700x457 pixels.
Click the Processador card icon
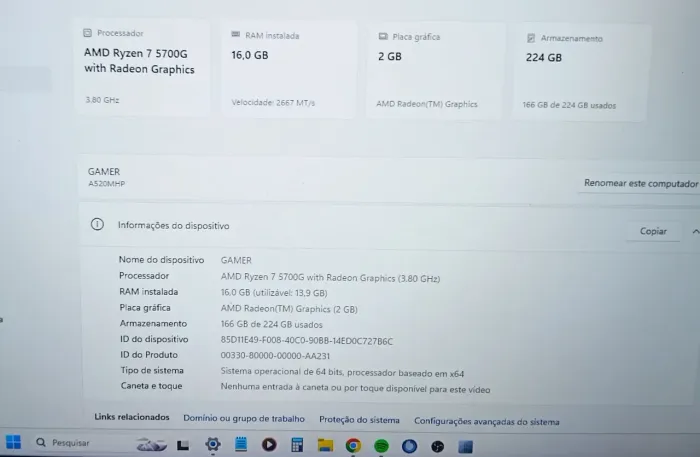tap(88, 33)
